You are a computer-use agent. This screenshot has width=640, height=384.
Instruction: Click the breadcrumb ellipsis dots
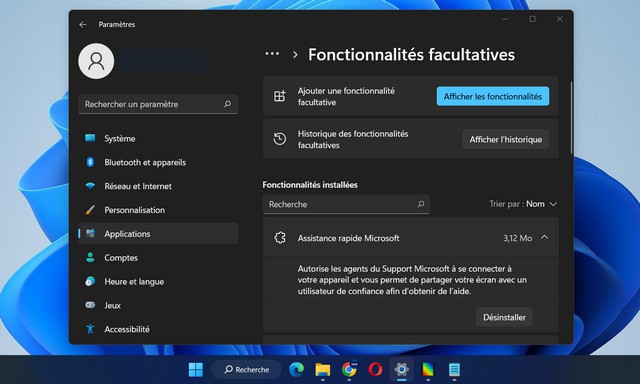[272, 54]
